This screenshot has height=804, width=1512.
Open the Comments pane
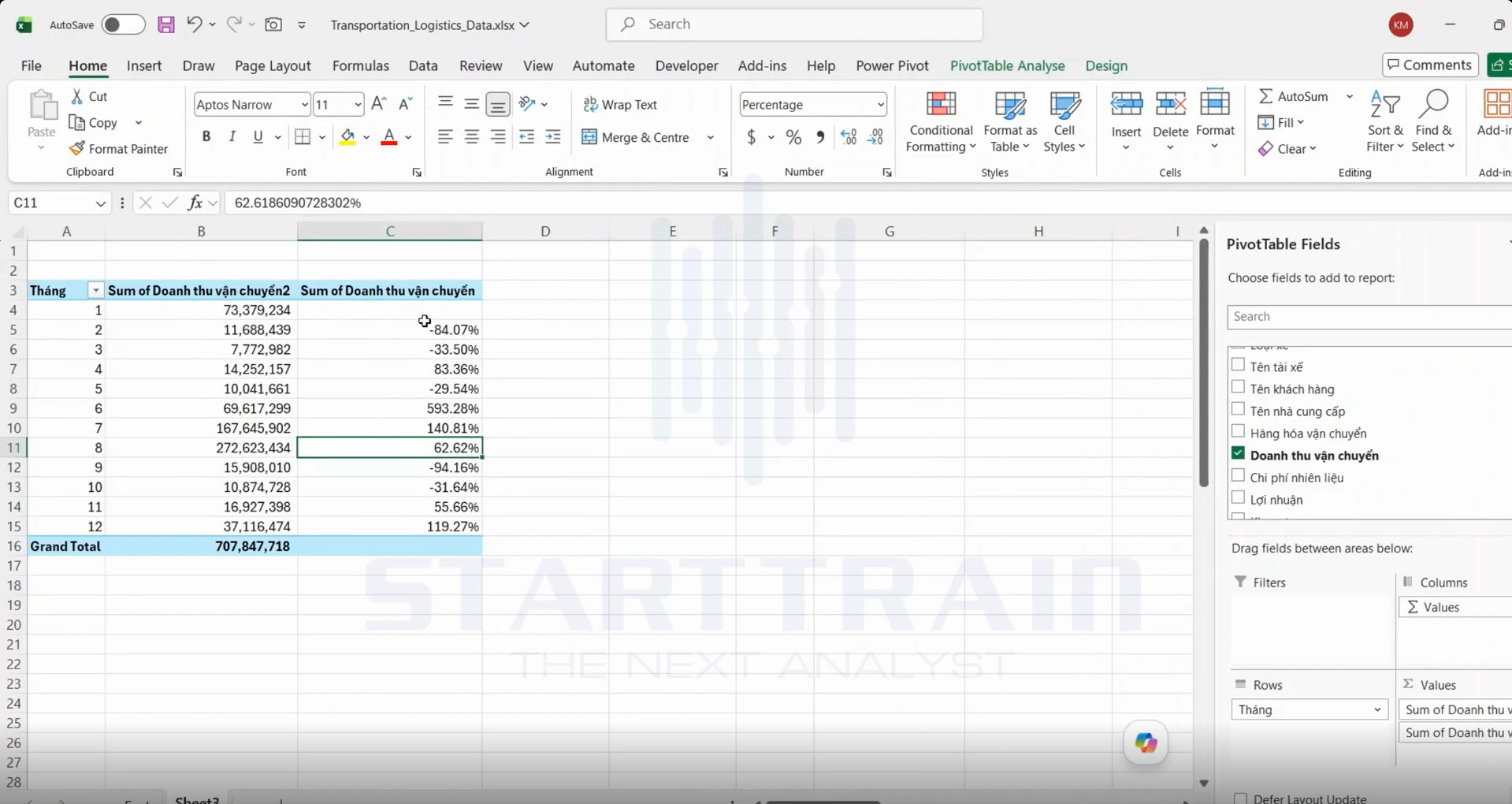1430,65
